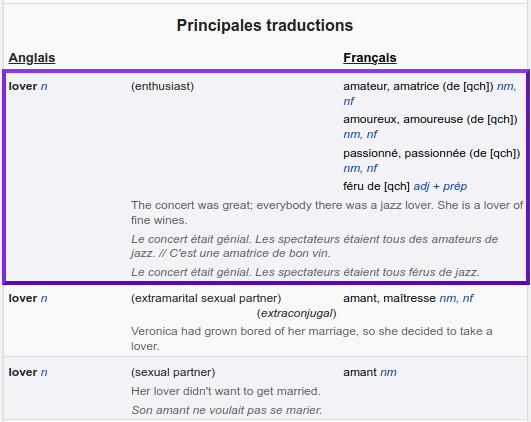This screenshot has width=531, height=422.
Task: Click the Anglais column header
Action: (x=32, y=58)
